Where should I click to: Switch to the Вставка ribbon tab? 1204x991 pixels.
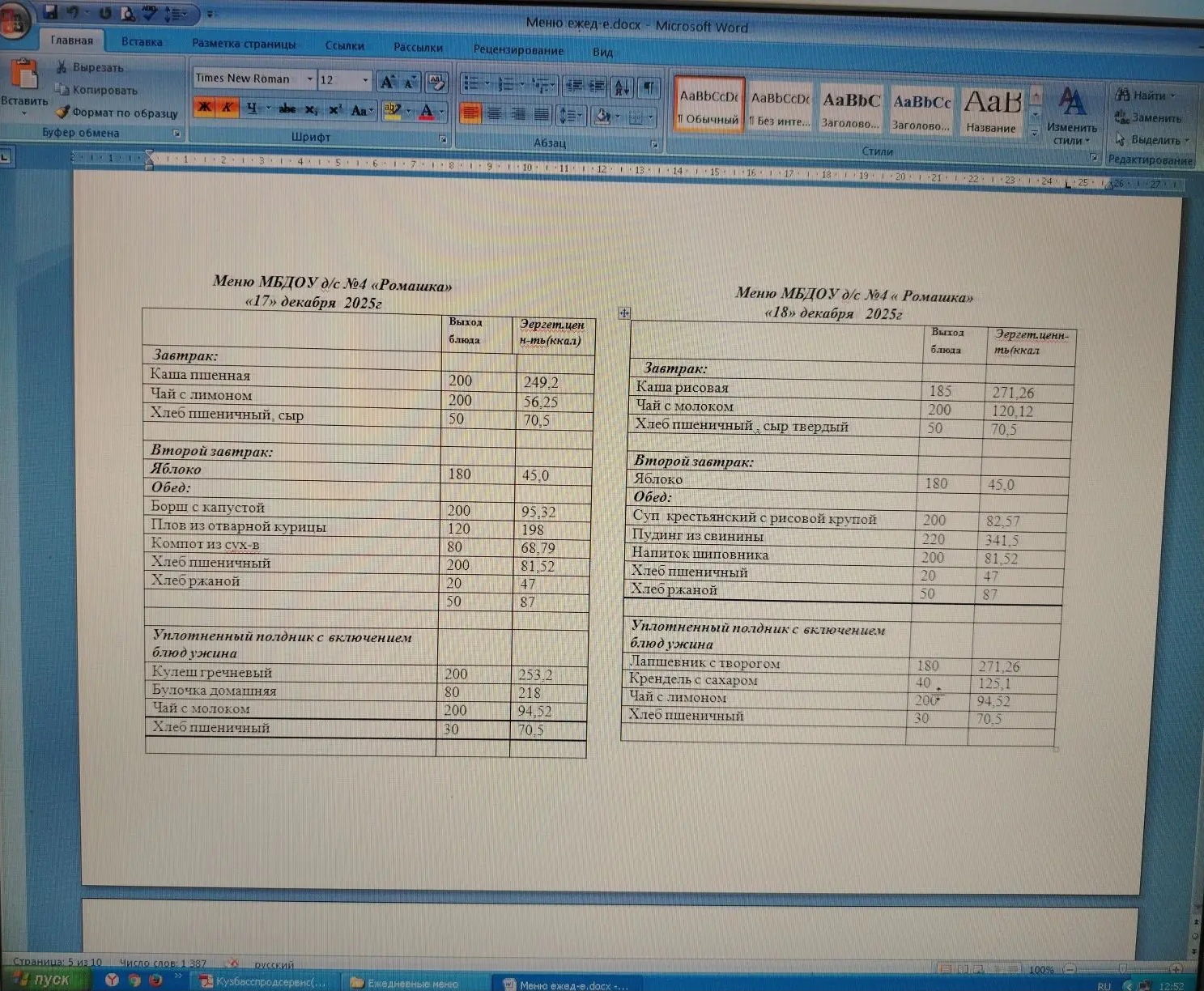coord(142,42)
